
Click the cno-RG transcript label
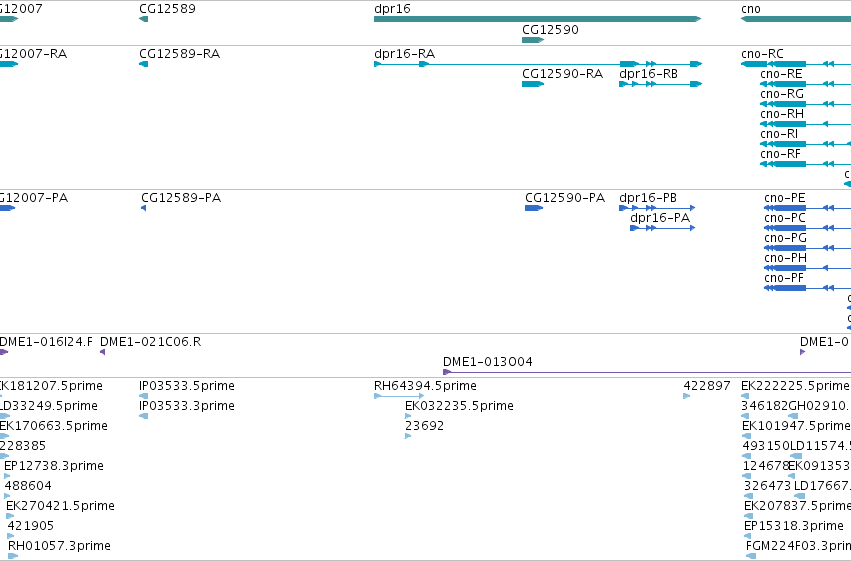click(782, 94)
